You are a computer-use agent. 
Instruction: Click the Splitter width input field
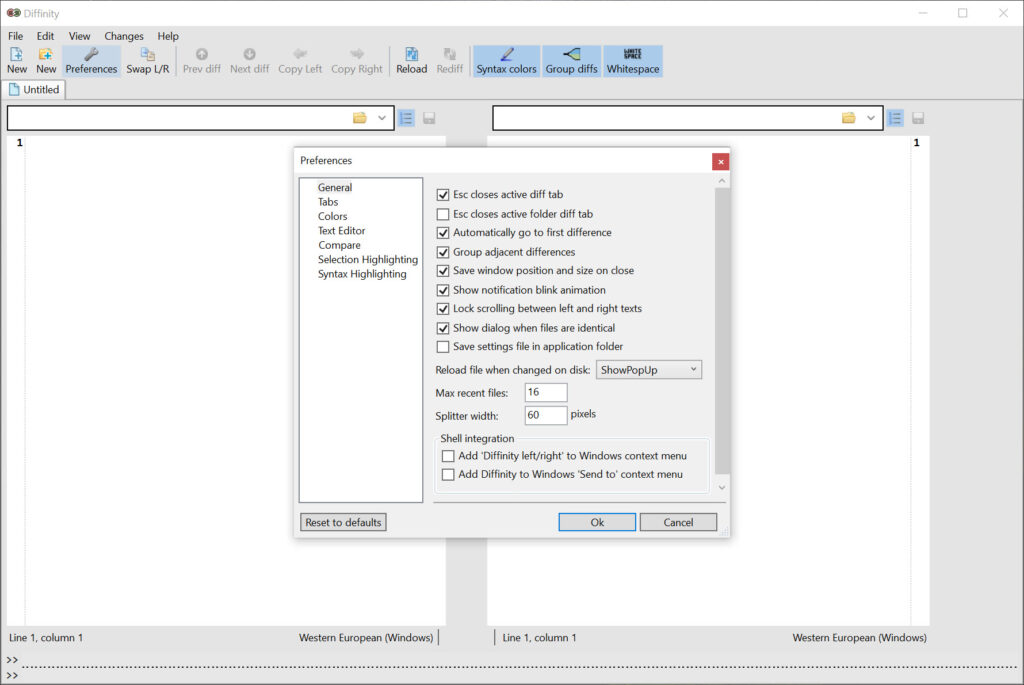546,415
